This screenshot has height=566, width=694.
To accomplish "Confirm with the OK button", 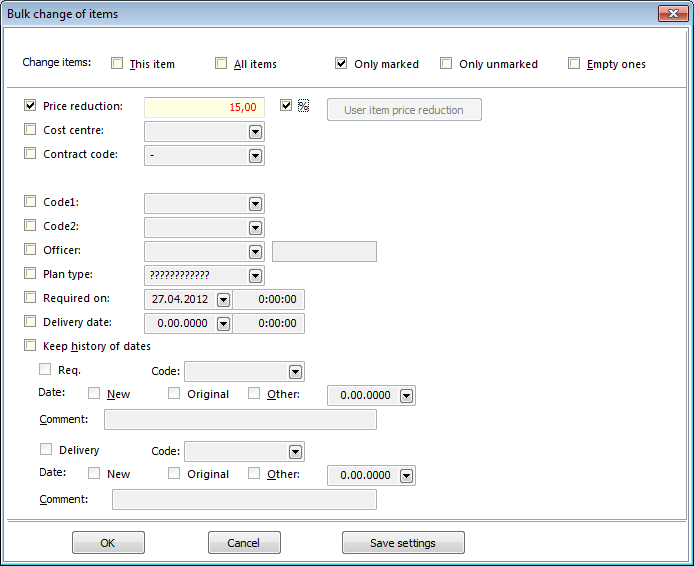I will tap(108, 543).
